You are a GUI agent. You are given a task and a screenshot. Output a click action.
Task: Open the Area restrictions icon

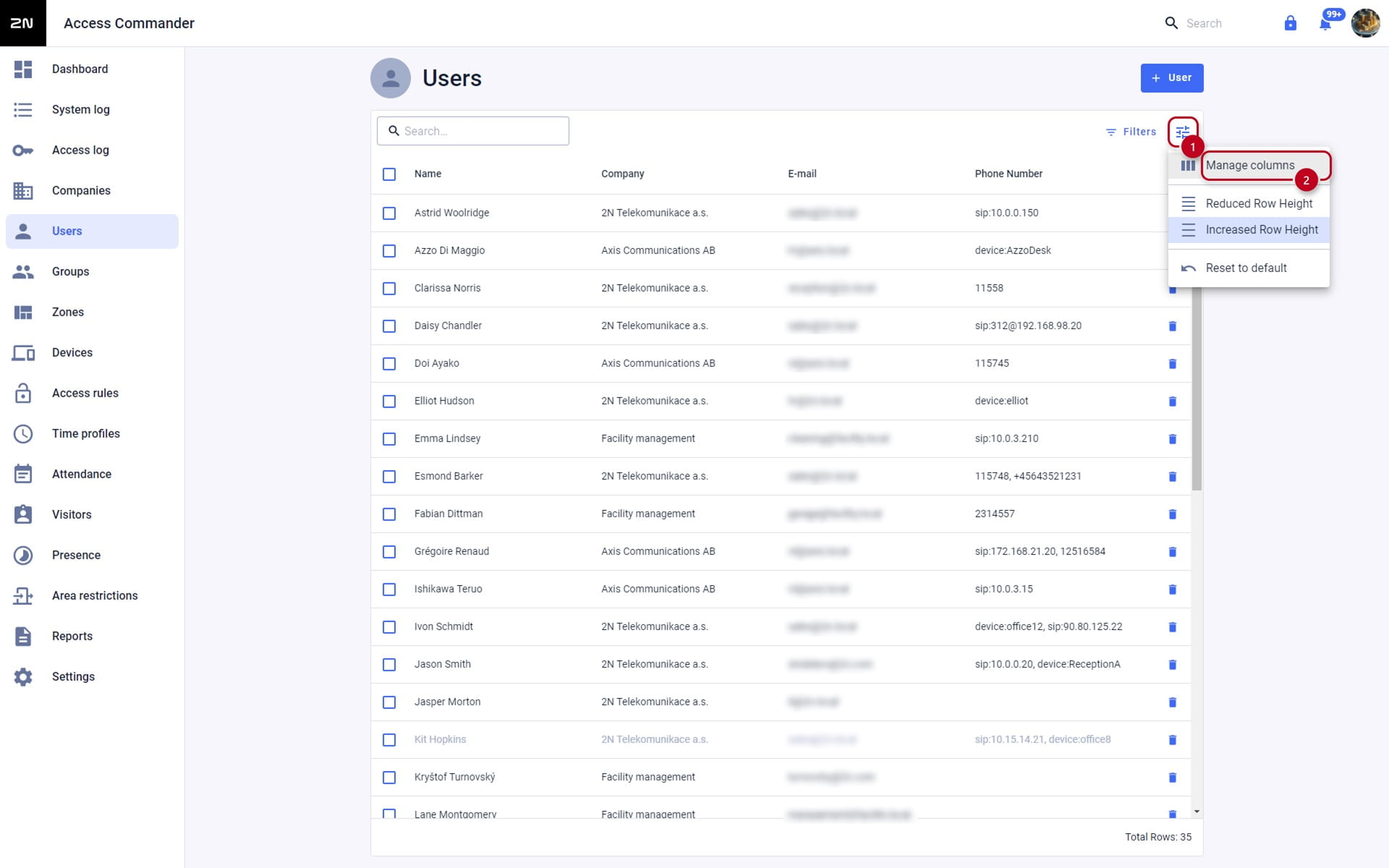23,596
